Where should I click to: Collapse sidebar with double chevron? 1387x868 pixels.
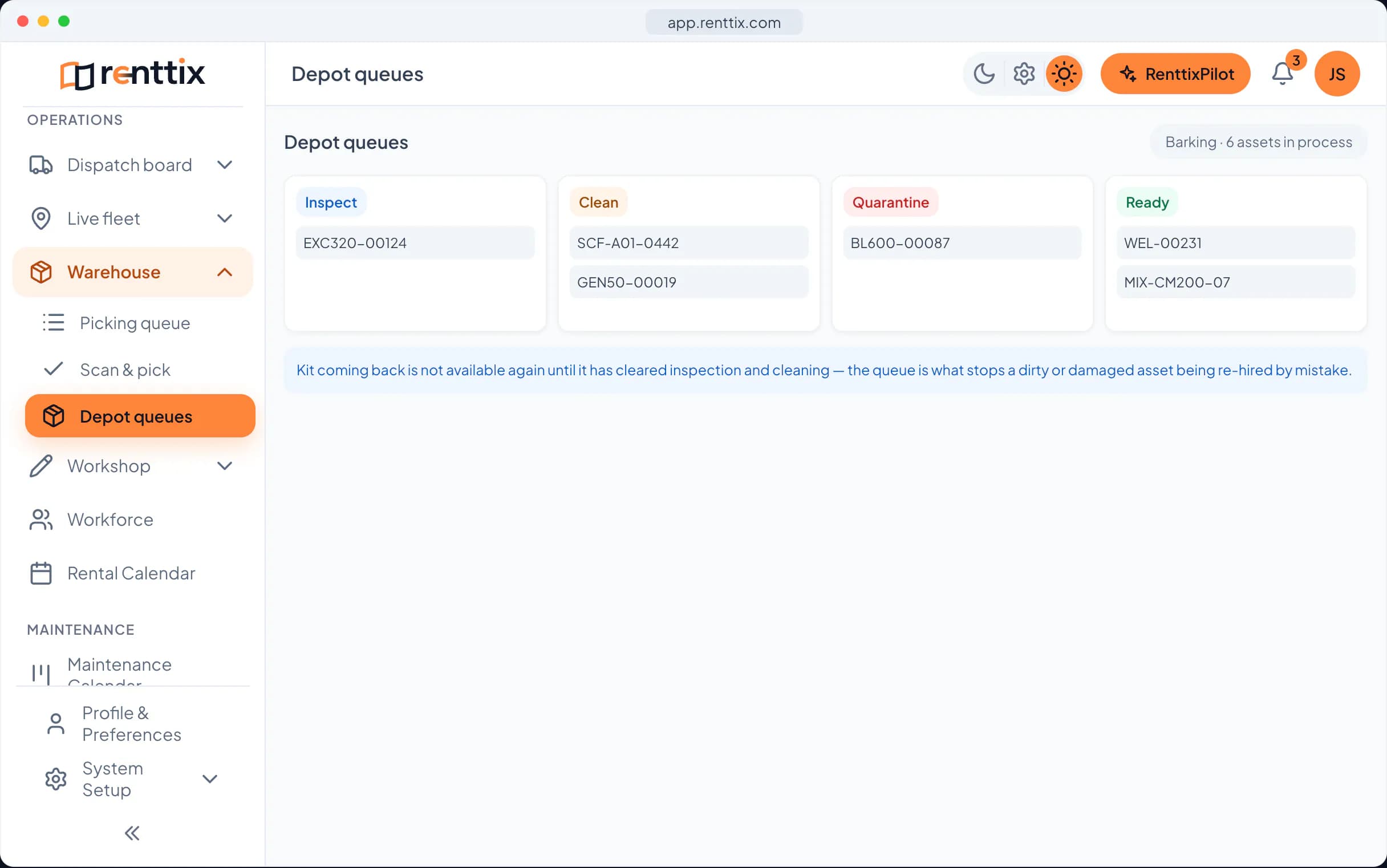point(132,833)
